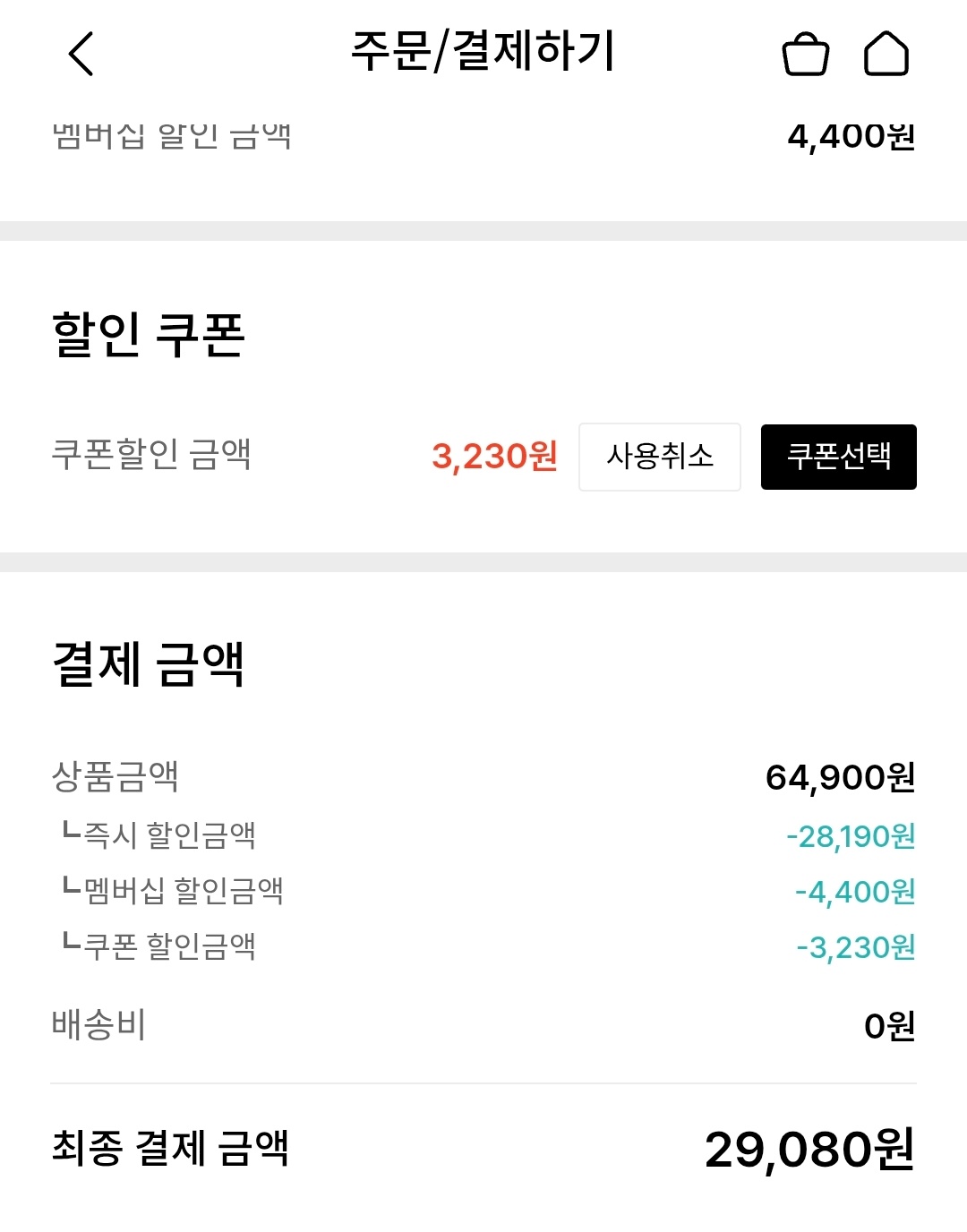The width and height of the screenshot is (967, 1232).
Task: Tap the 결제 금액 section heading
Action: pos(149,664)
